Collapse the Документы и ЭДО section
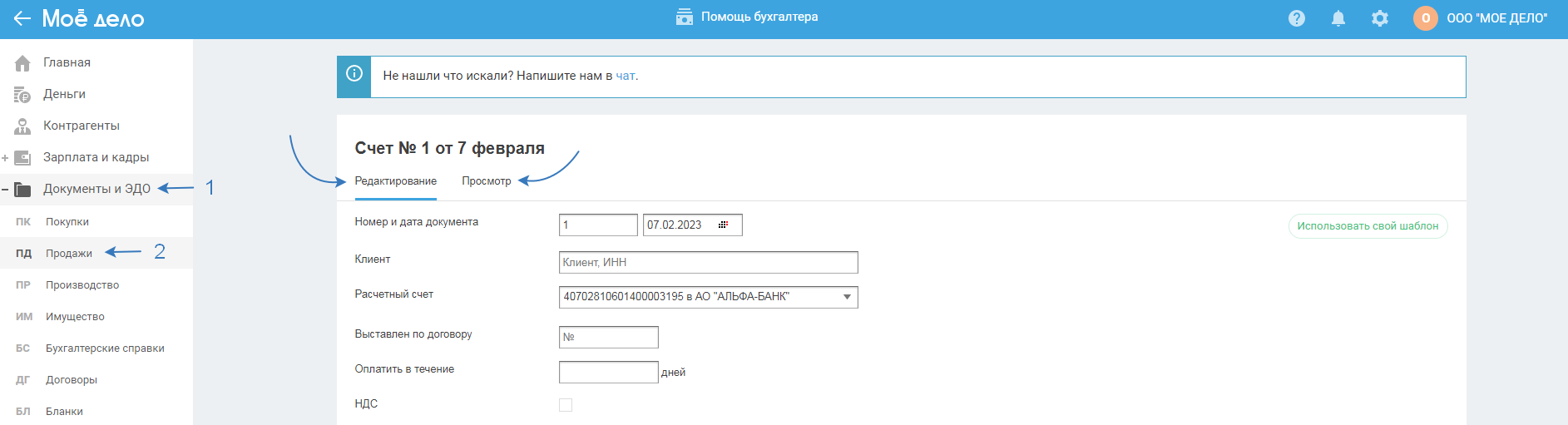The height and width of the screenshot is (425, 1568). [5, 190]
